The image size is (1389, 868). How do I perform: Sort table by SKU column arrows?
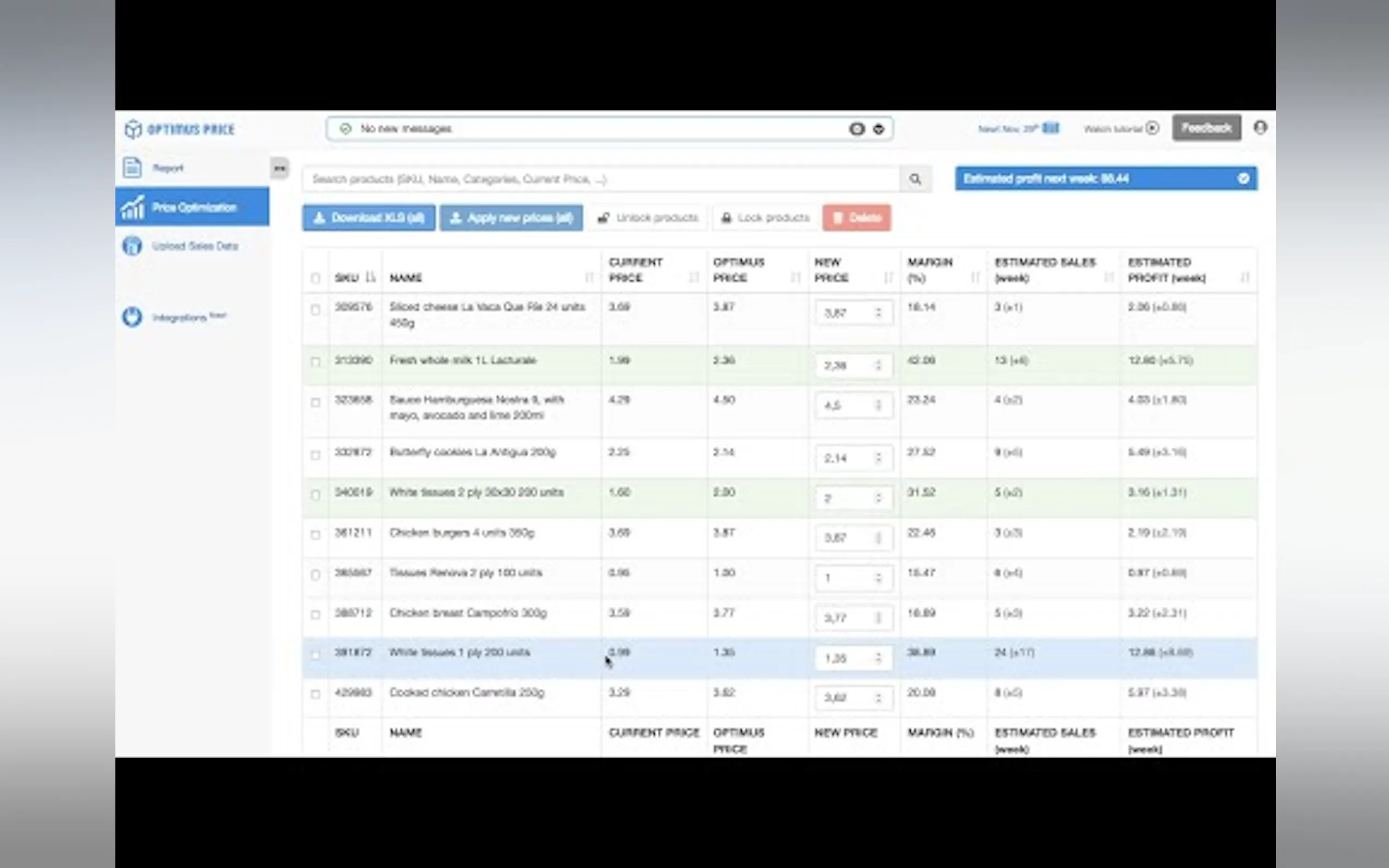point(370,277)
